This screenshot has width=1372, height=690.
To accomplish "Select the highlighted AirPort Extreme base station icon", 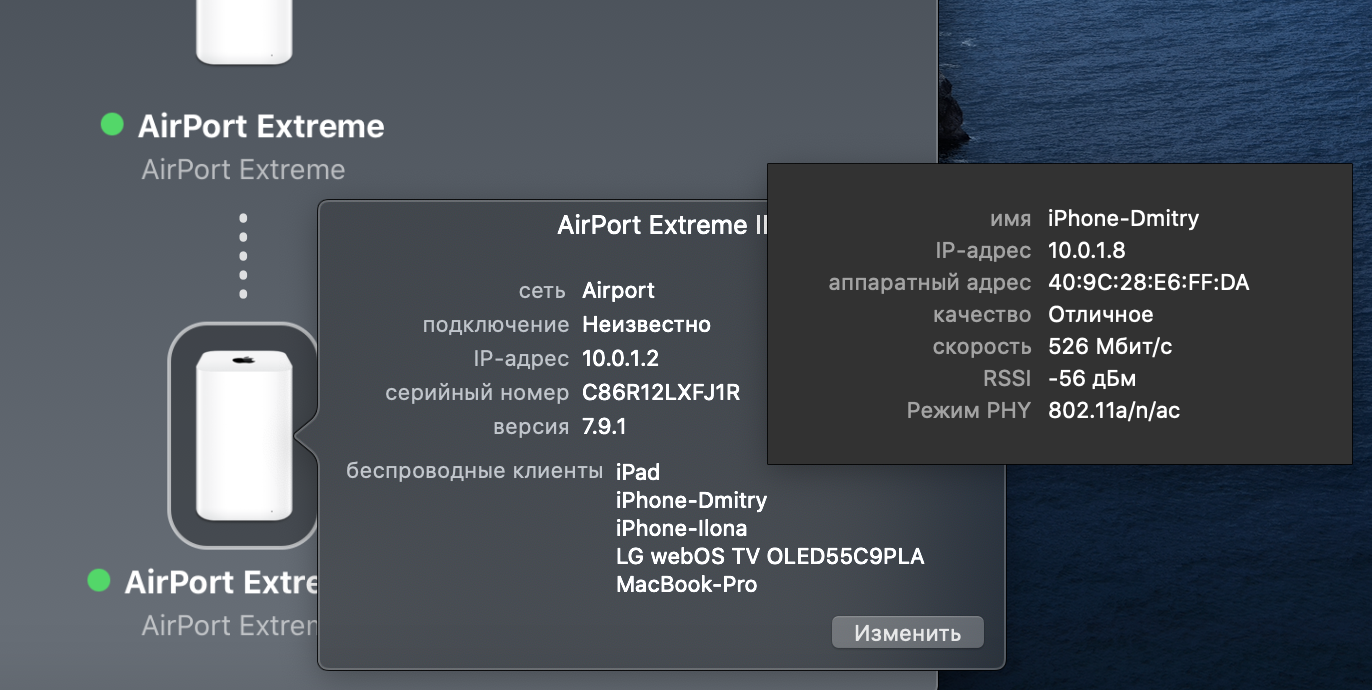I will pyautogui.click(x=243, y=435).
